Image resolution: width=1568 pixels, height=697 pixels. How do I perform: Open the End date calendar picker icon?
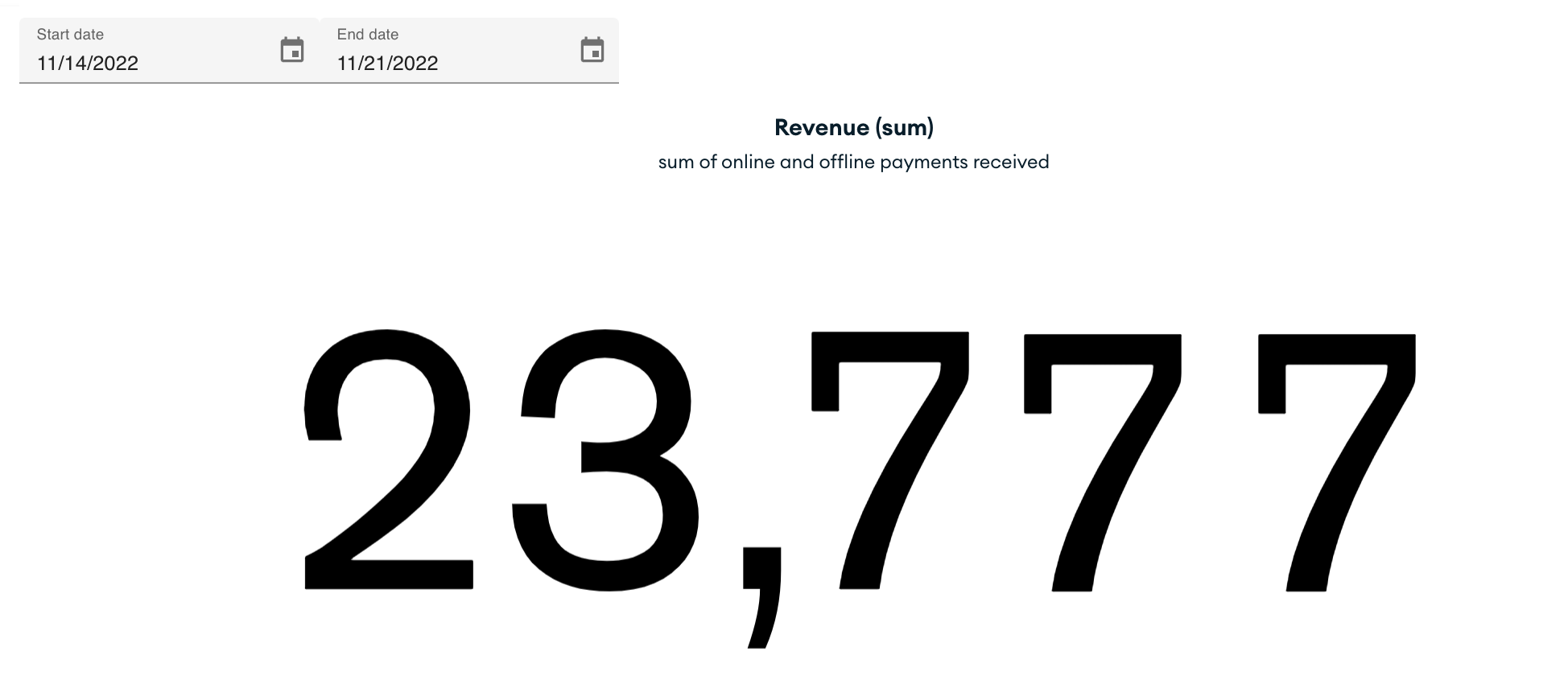point(592,50)
